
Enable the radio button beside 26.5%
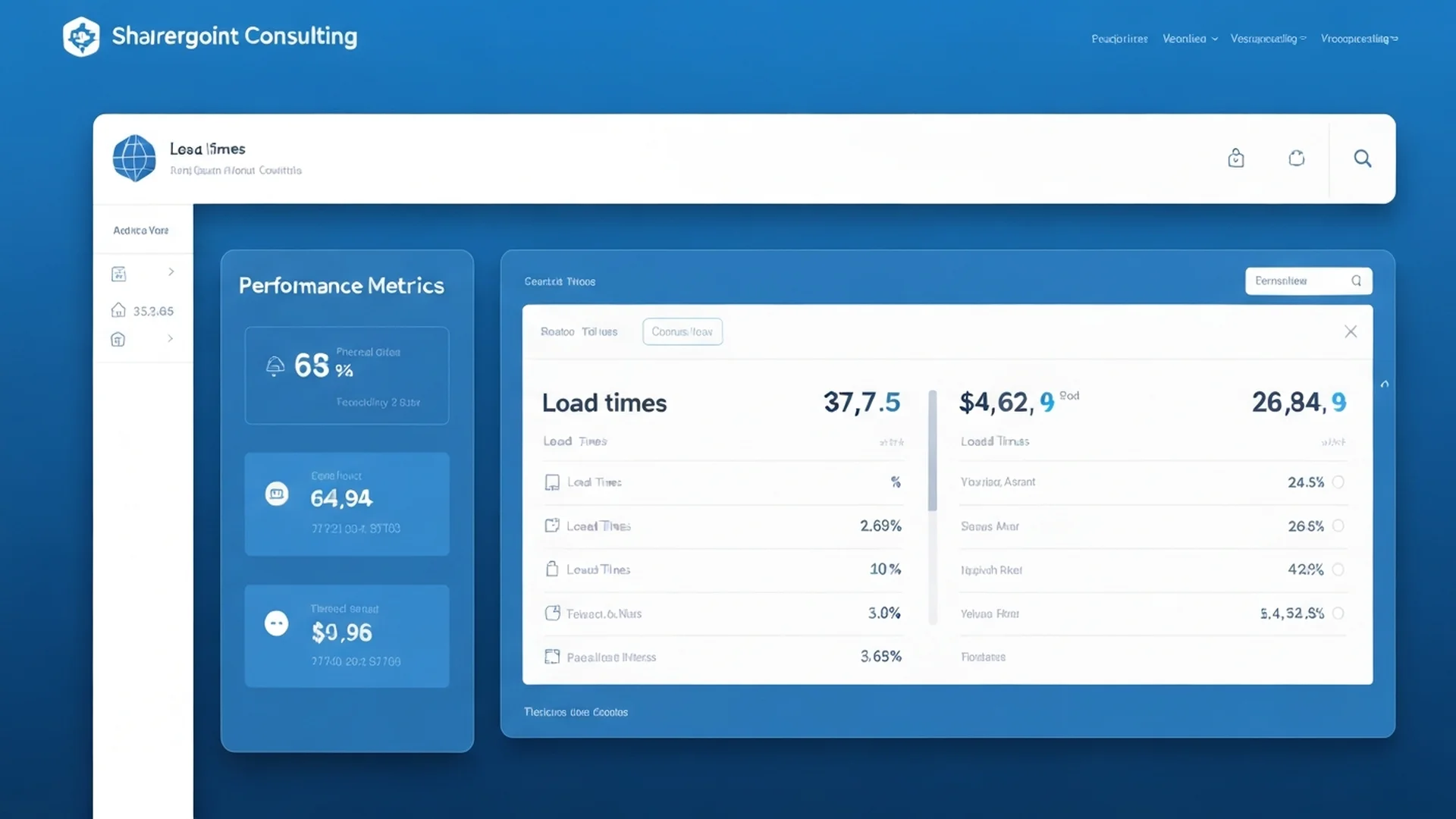click(x=1339, y=526)
